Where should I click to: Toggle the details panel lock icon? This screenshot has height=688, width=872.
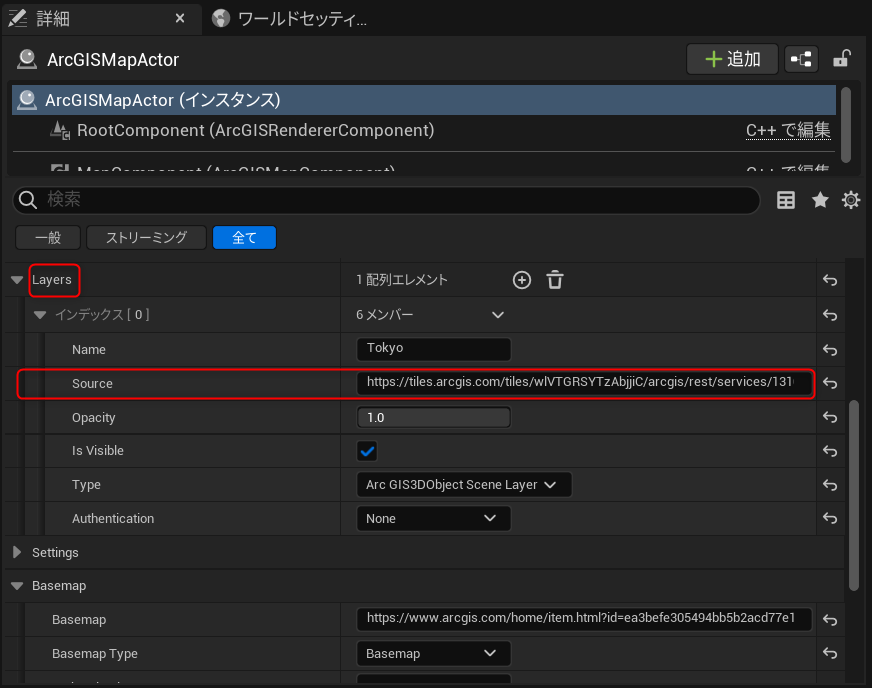(842, 58)
